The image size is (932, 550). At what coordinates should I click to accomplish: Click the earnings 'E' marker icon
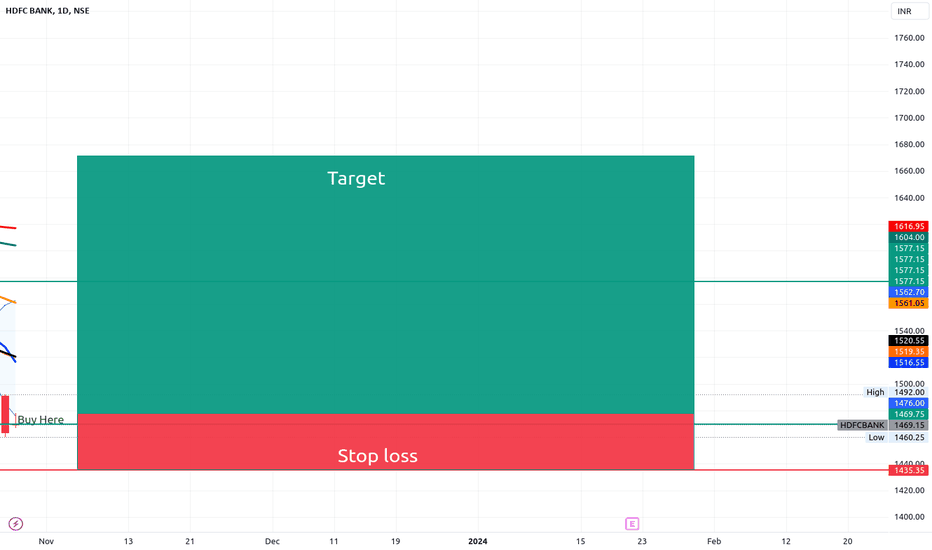632,523
